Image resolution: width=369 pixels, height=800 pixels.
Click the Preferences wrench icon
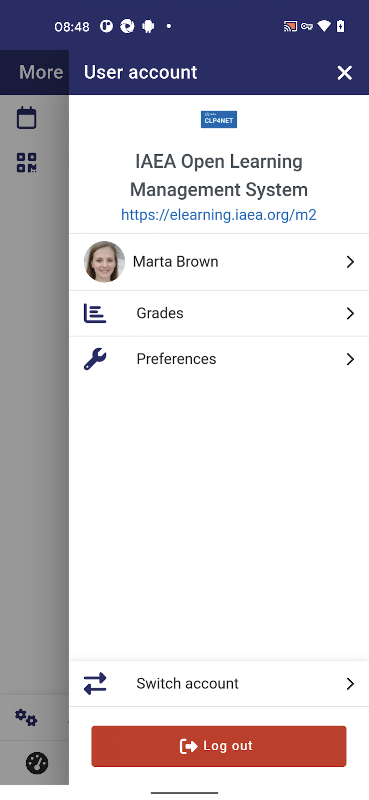[95, 359]
